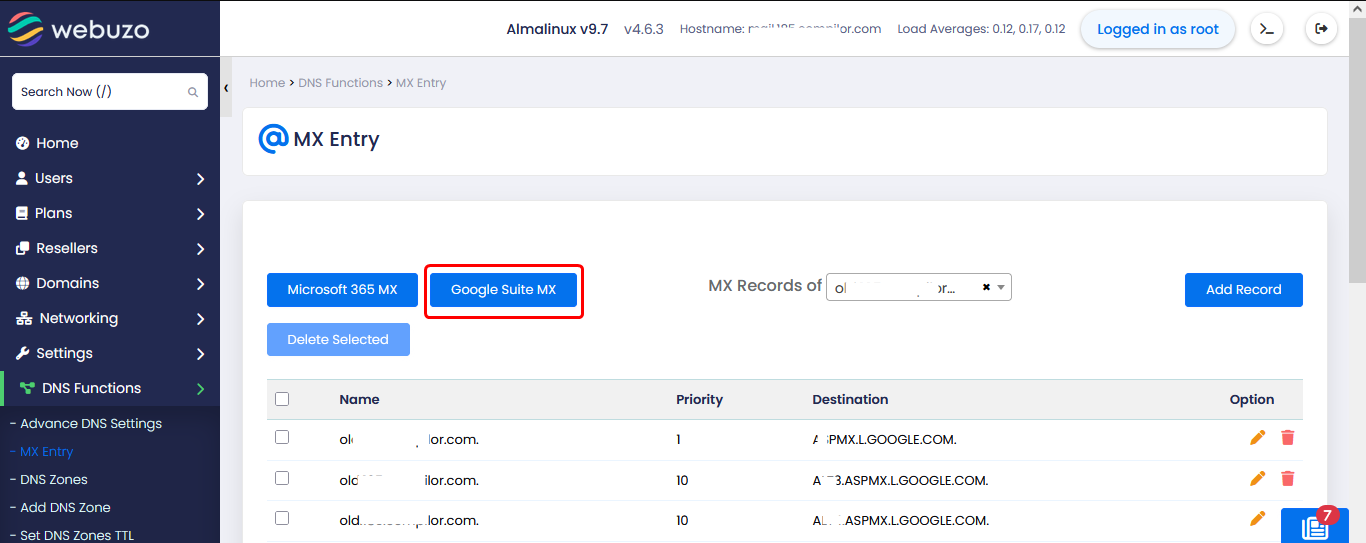The width and height of the screenshot is (1366, 543).
Task: Click the edit pencil for priority 1 record
Action: tap(1258, 437)
